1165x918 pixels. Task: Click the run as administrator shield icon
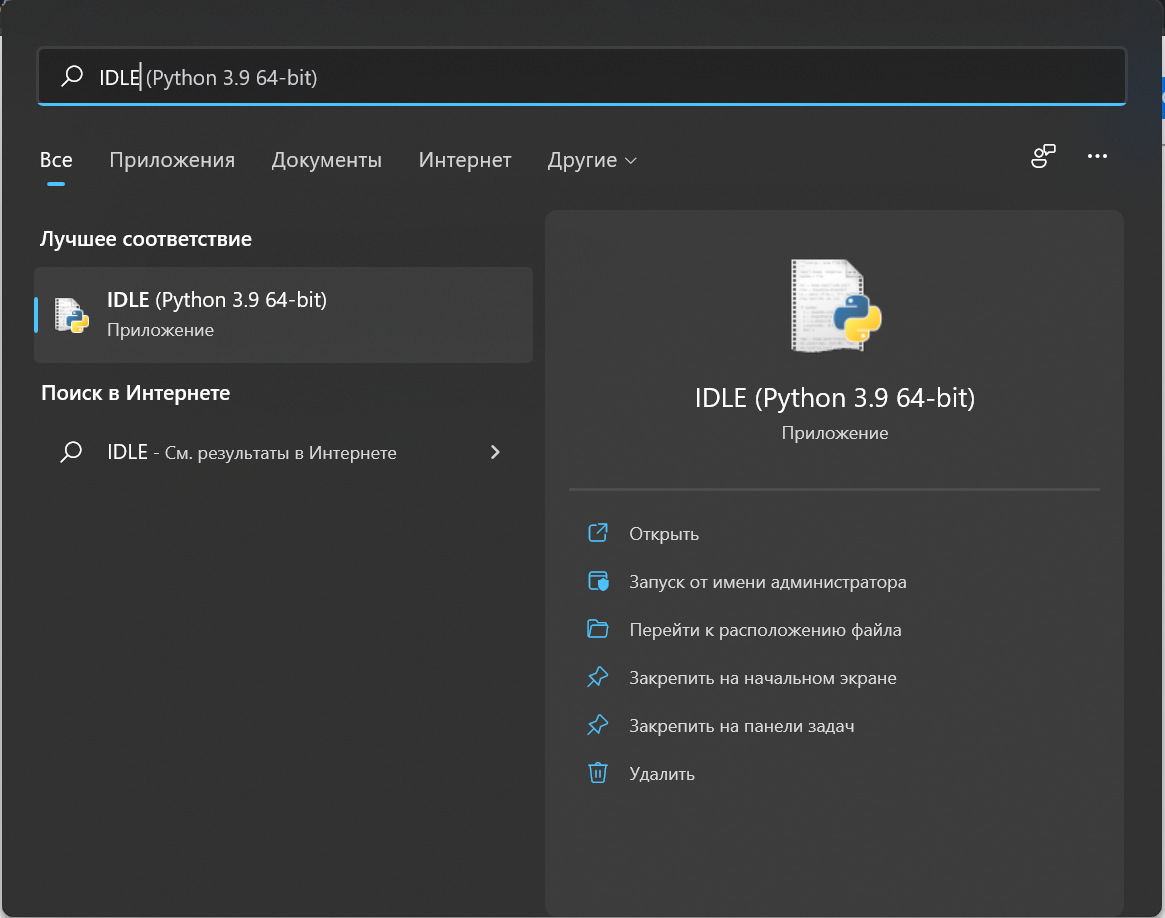point(598,581)
